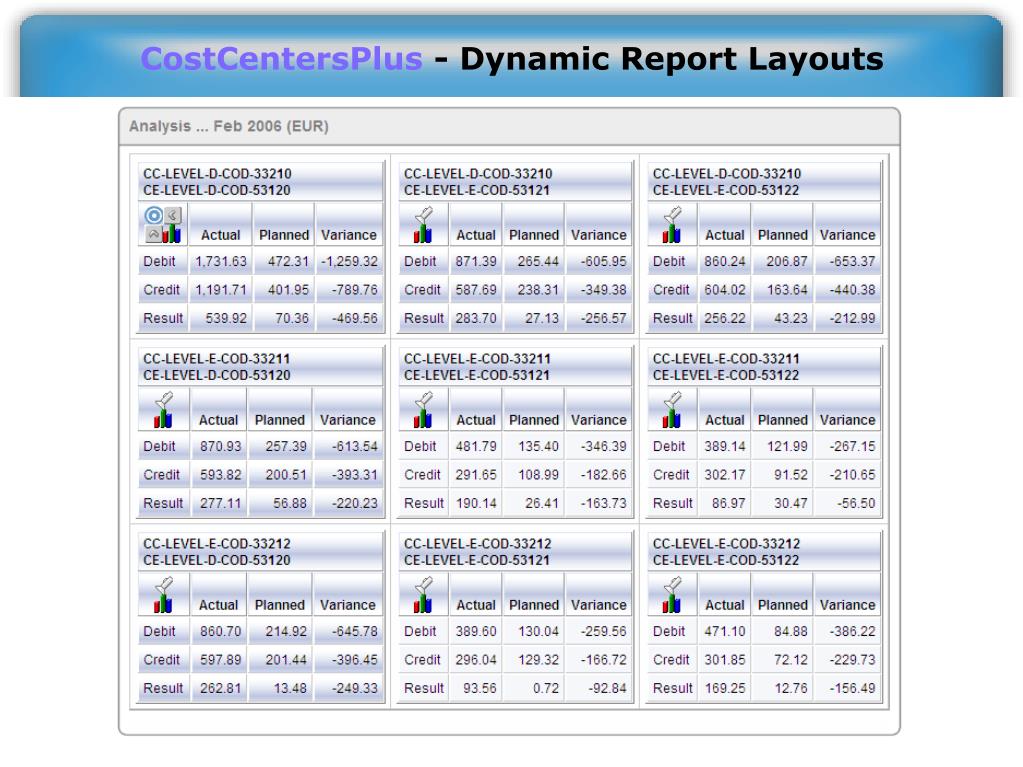
Task: Select the debit actual 389.14
Action: [724, 447]
